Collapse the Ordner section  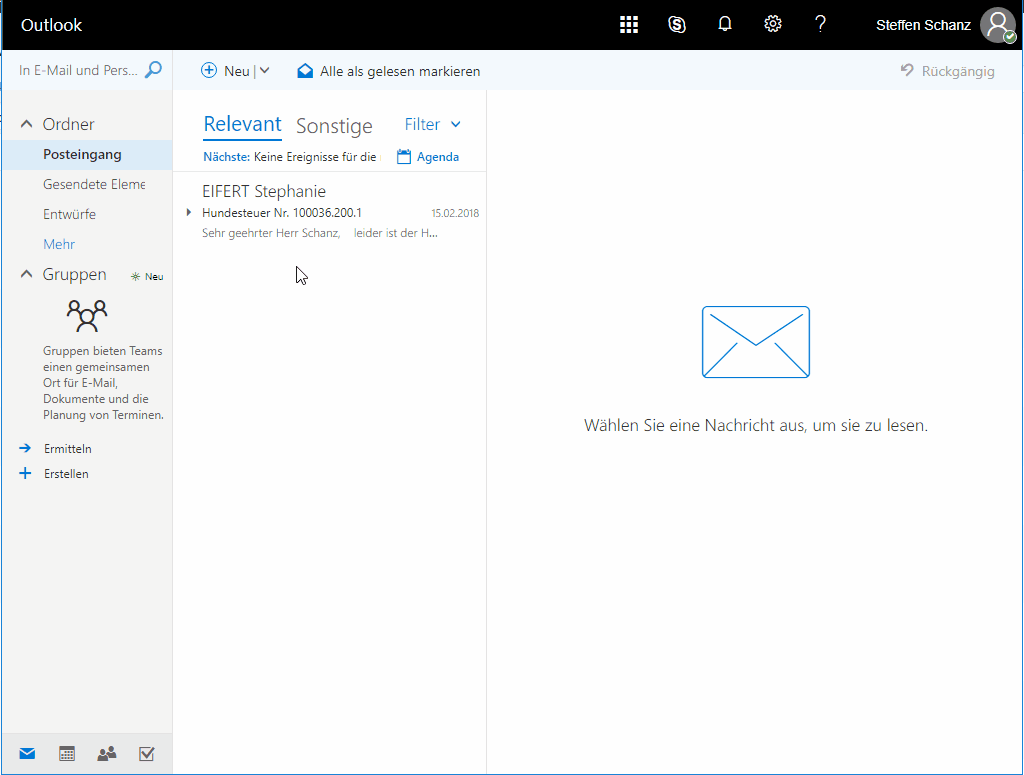(26, 123)
